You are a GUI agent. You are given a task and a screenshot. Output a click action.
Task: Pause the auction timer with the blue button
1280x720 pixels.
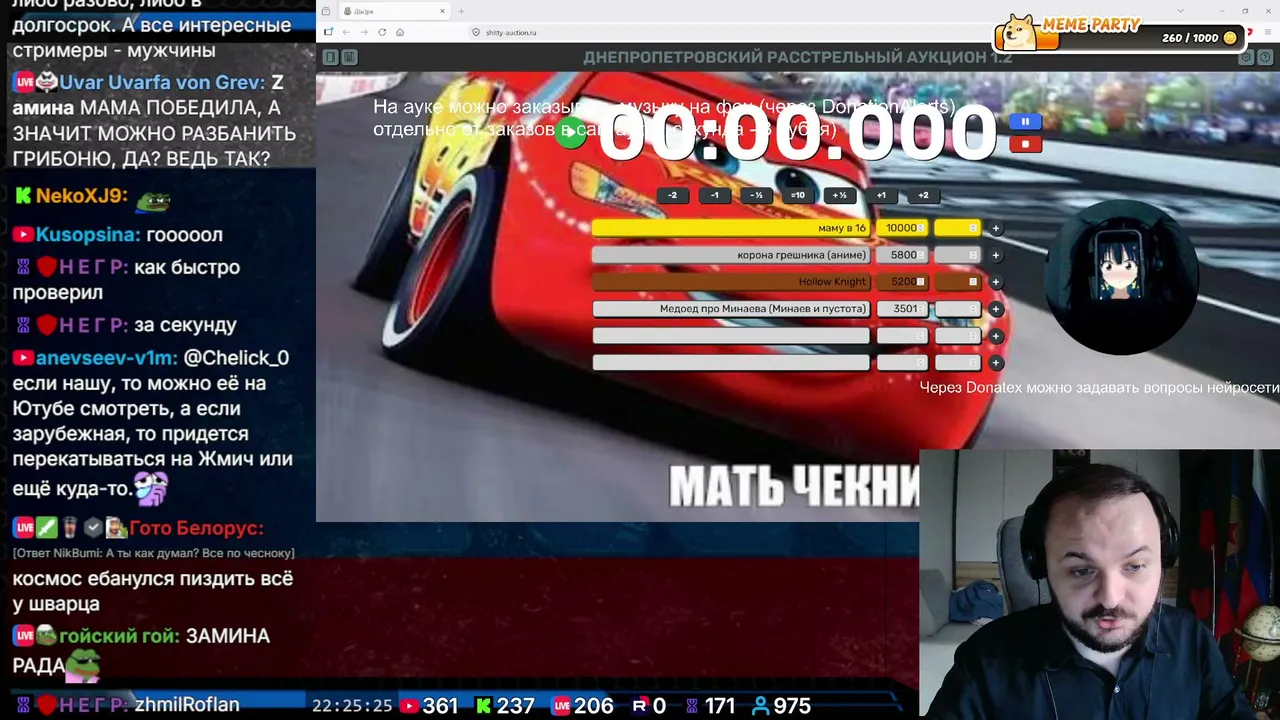(1025, 122)
